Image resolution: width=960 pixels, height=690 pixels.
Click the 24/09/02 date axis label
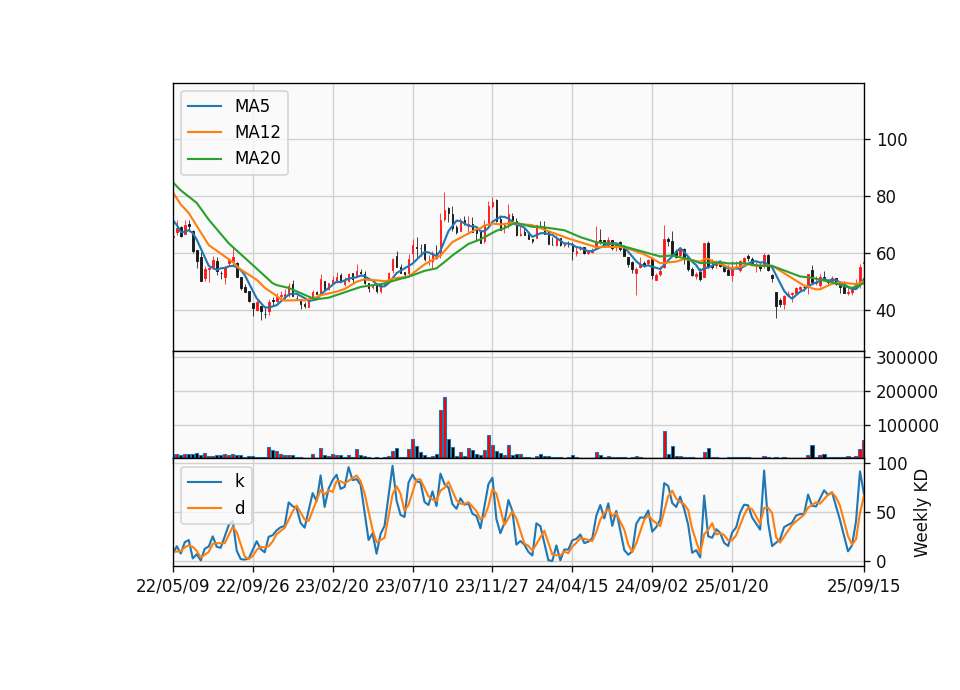tap(651, 586)
